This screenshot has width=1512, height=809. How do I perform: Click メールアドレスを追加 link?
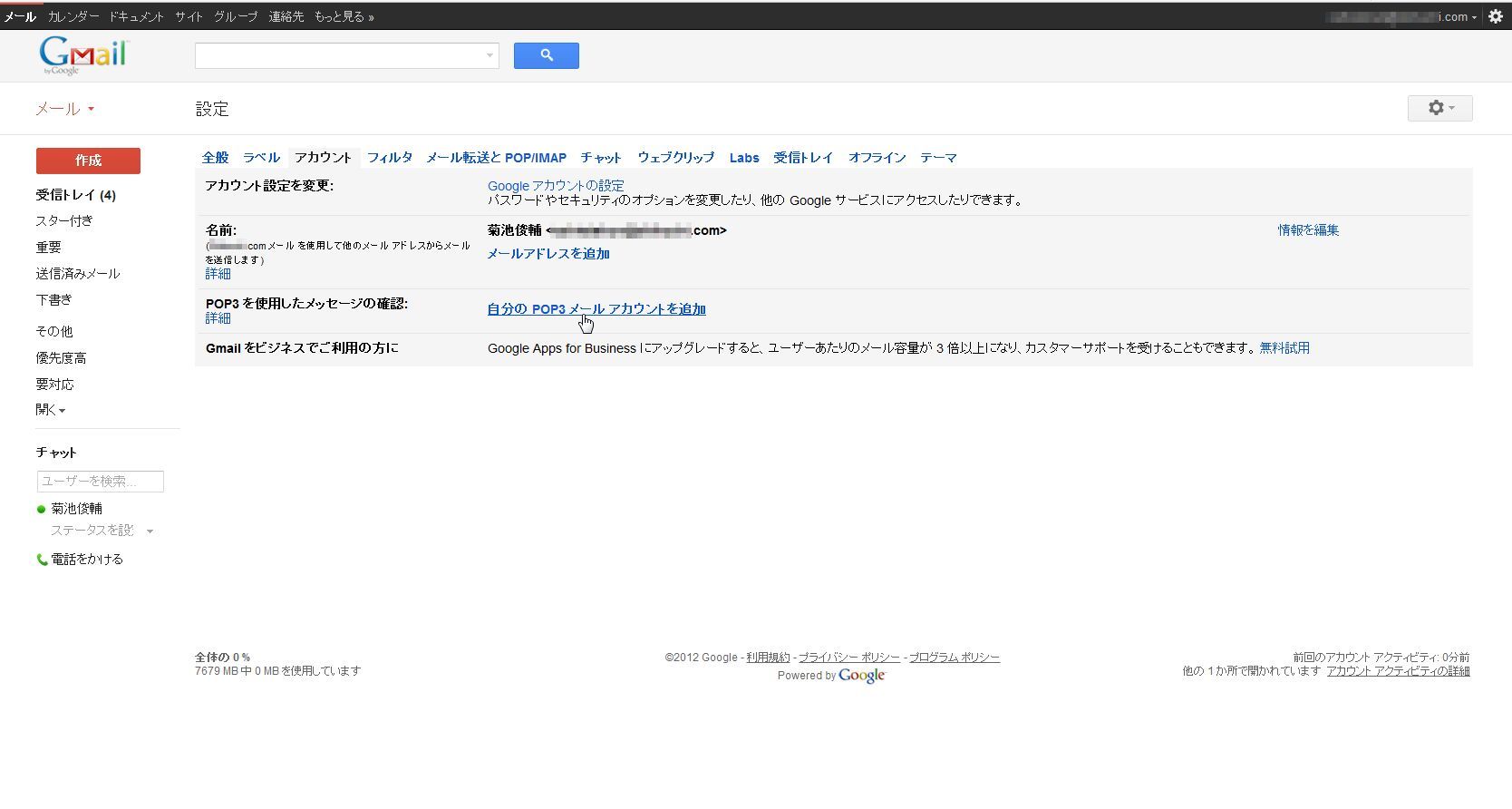pos(548,254)
